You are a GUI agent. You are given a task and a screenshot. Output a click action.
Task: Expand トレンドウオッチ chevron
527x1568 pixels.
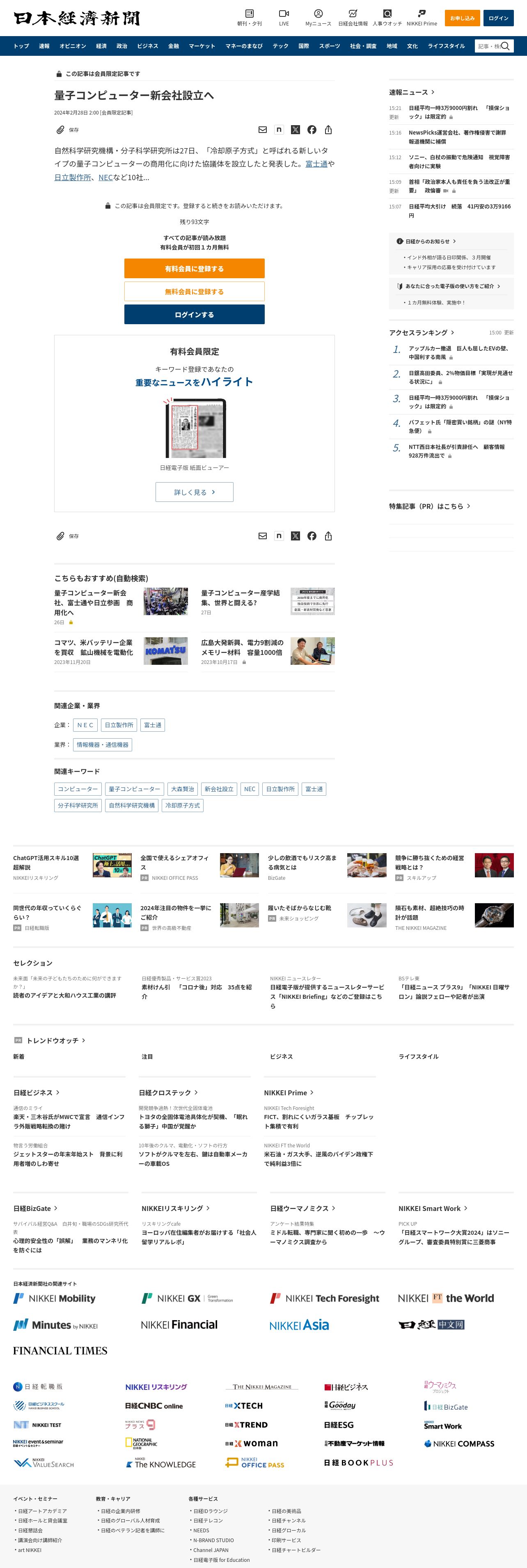(83, 1041)
